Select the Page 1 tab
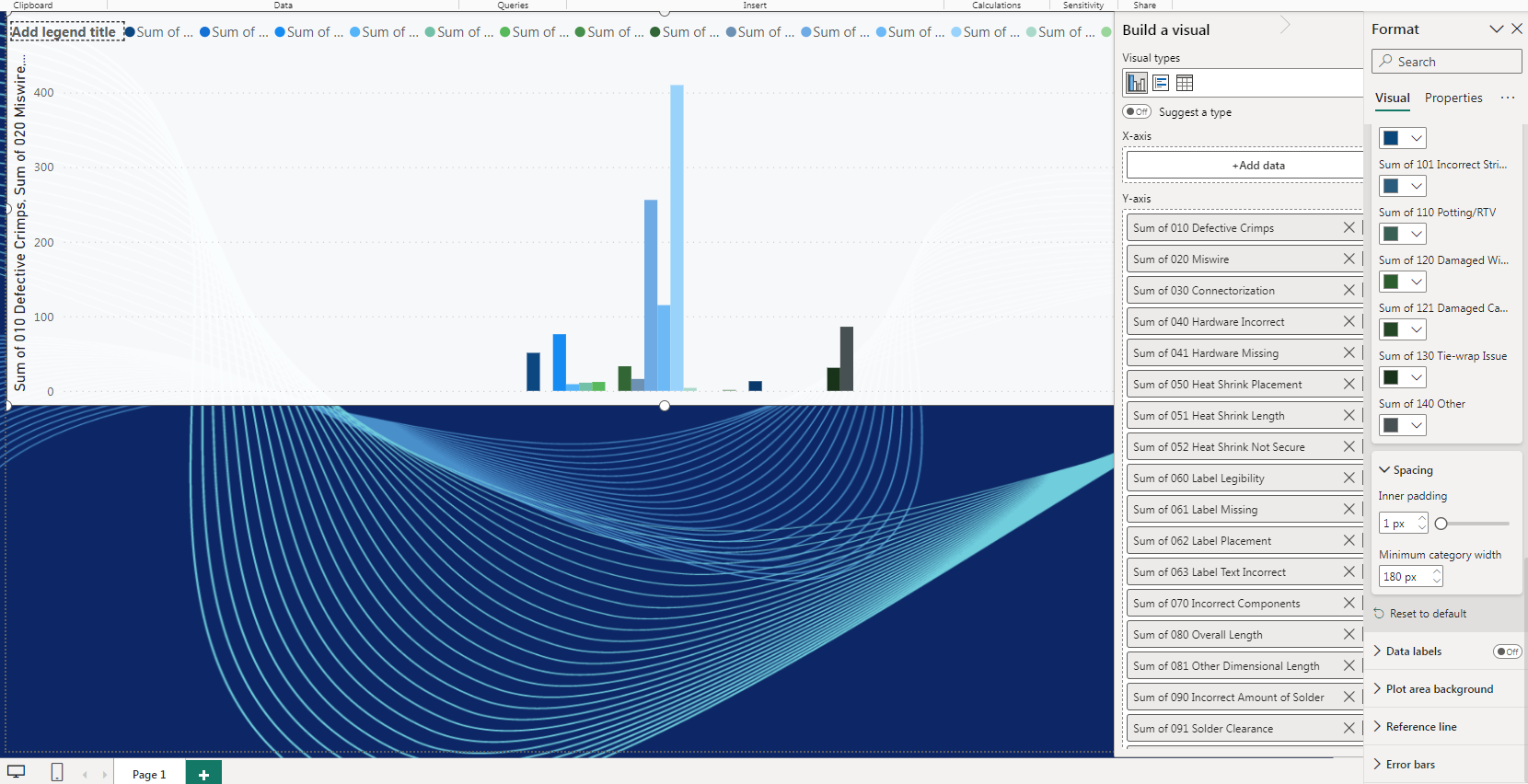This screenshot has height=784, width=1528. pos(149,774)
